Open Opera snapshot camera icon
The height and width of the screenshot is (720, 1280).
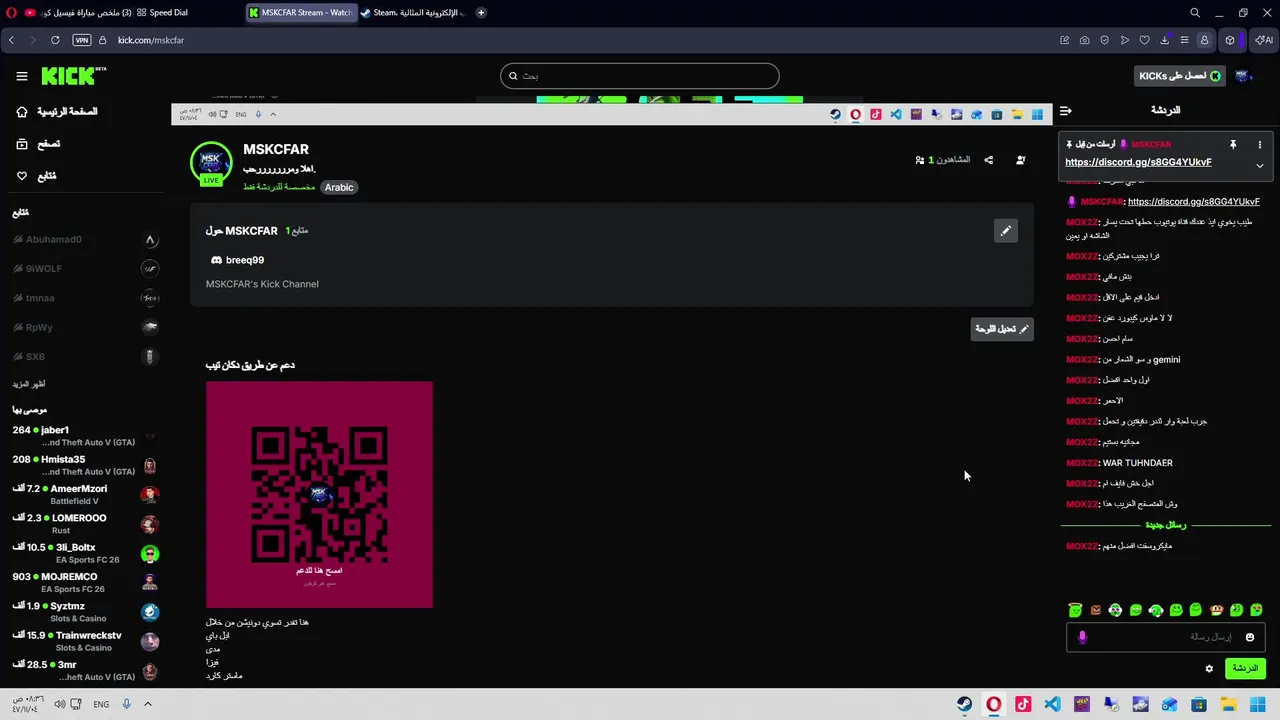tap(1085, 40)
